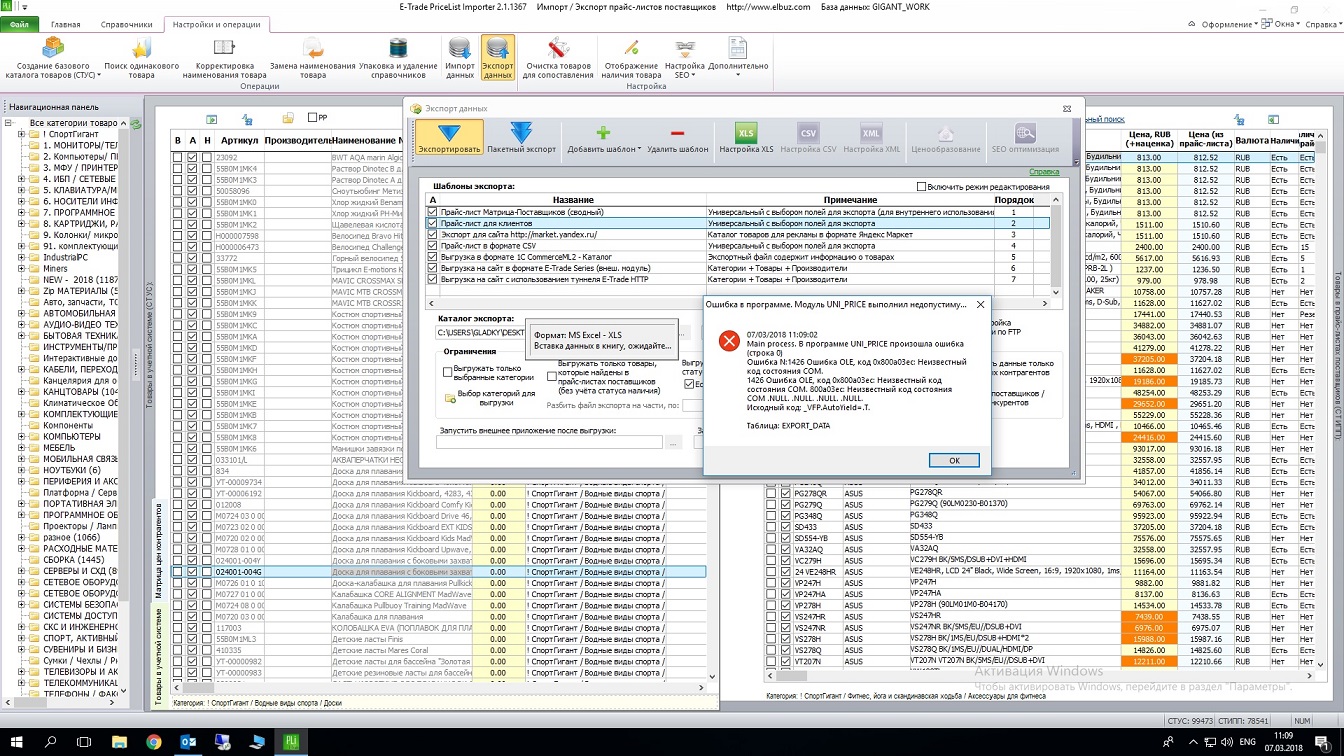Open the 'Импорт данных' ribbon button
1344x756 pixels.
point(460,57)
